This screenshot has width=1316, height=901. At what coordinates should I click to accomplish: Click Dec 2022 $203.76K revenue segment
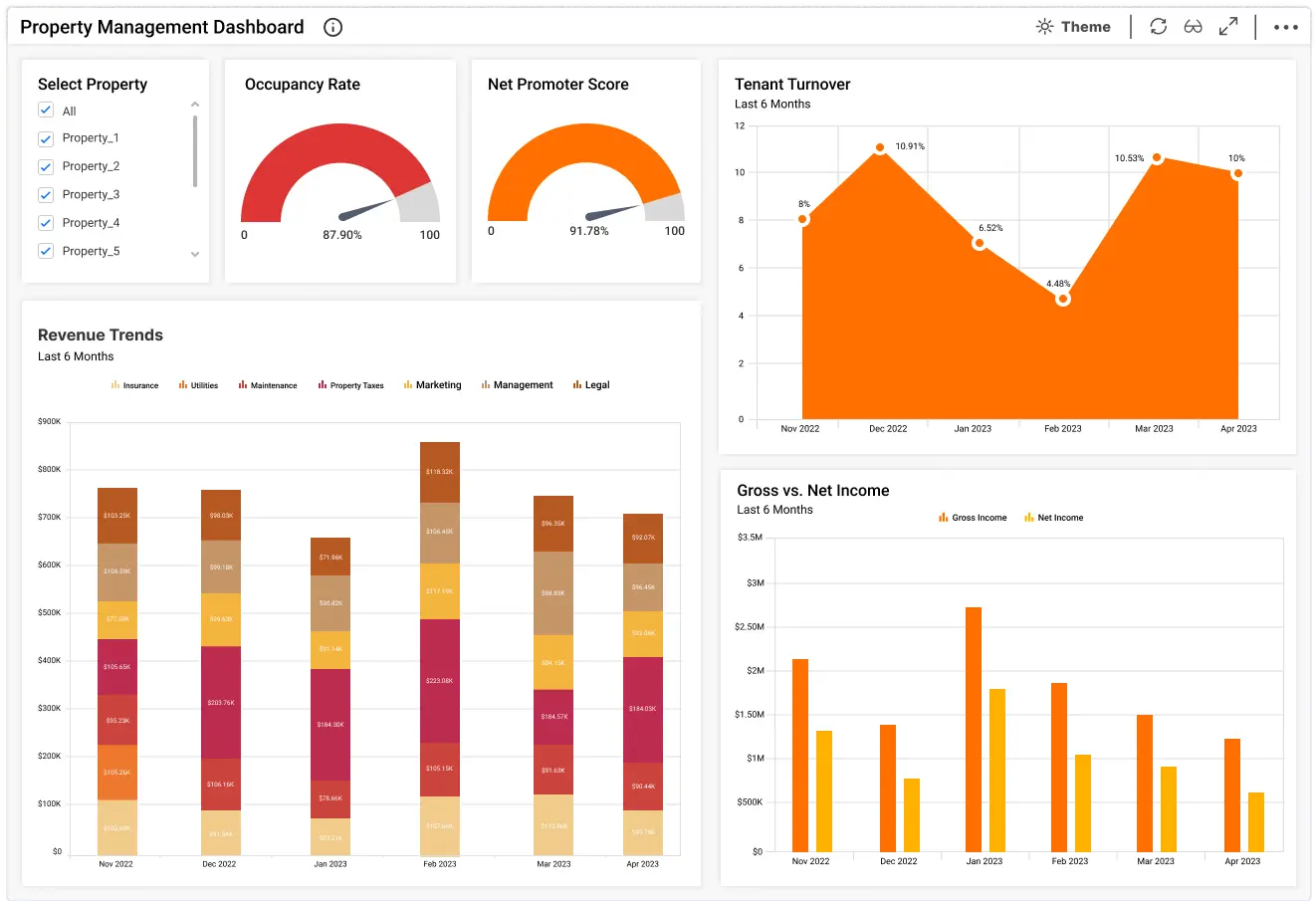pos(221,702)
